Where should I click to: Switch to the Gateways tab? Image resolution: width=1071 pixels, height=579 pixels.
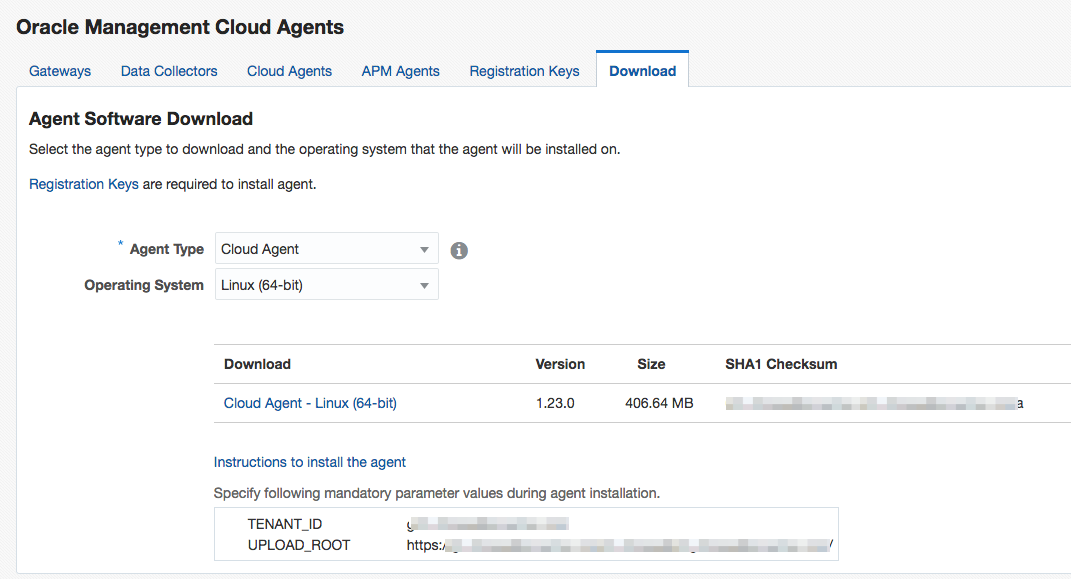click(60, 71)
